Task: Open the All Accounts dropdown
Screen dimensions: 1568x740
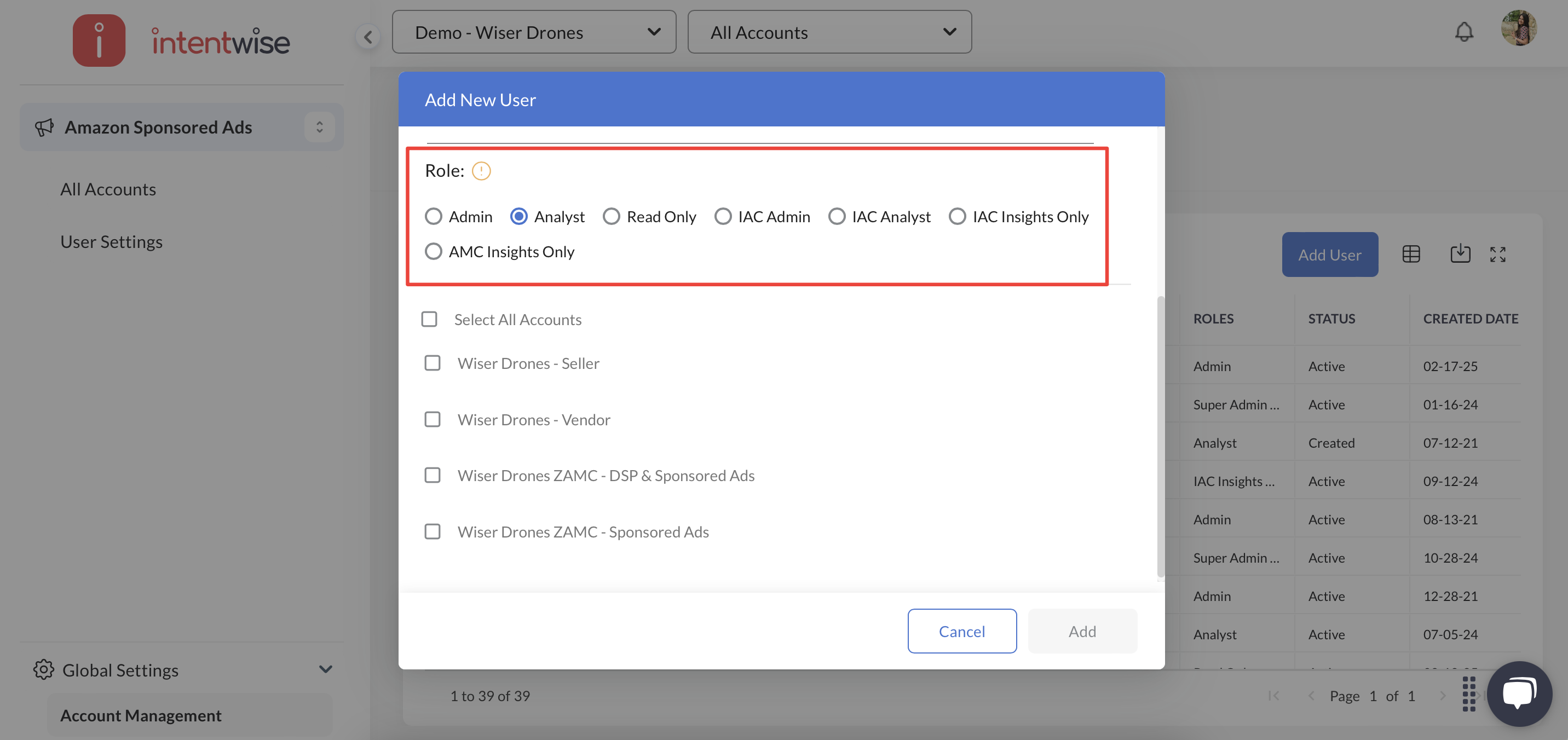Action: (829, 32)
